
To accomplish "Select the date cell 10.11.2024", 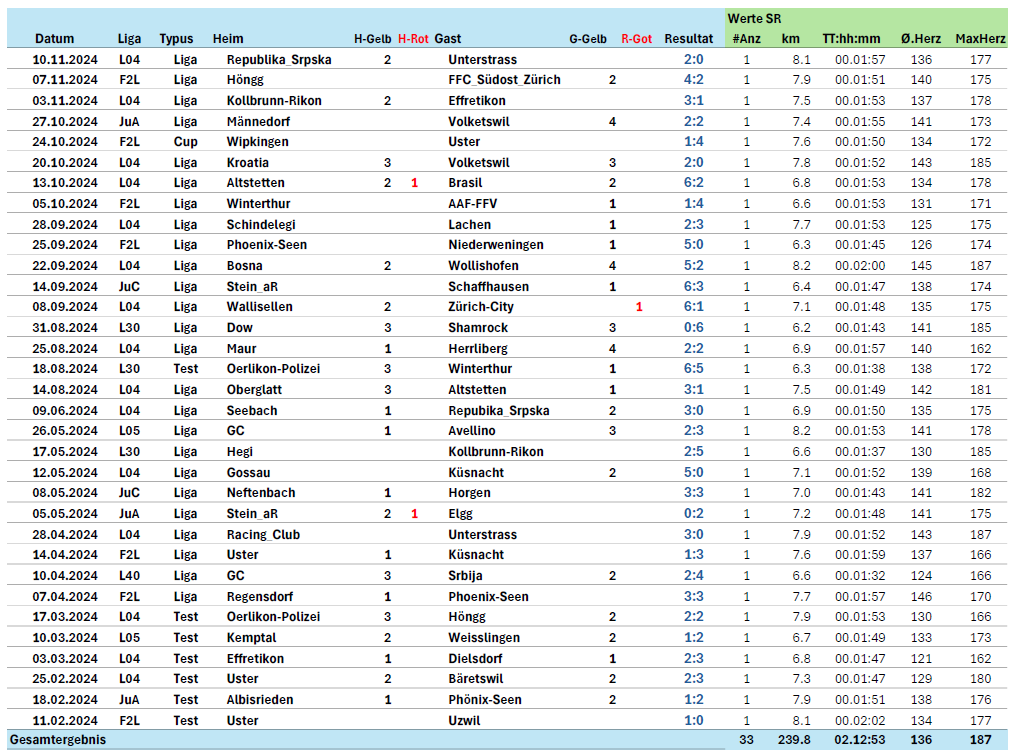I will tap(65, 60).
